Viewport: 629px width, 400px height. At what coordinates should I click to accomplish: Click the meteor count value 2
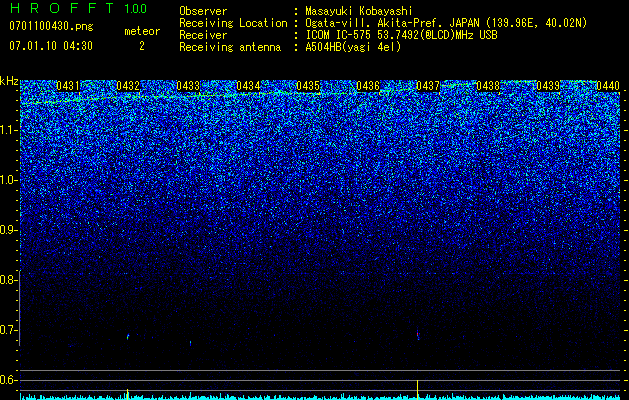click(x=142, y=46)
